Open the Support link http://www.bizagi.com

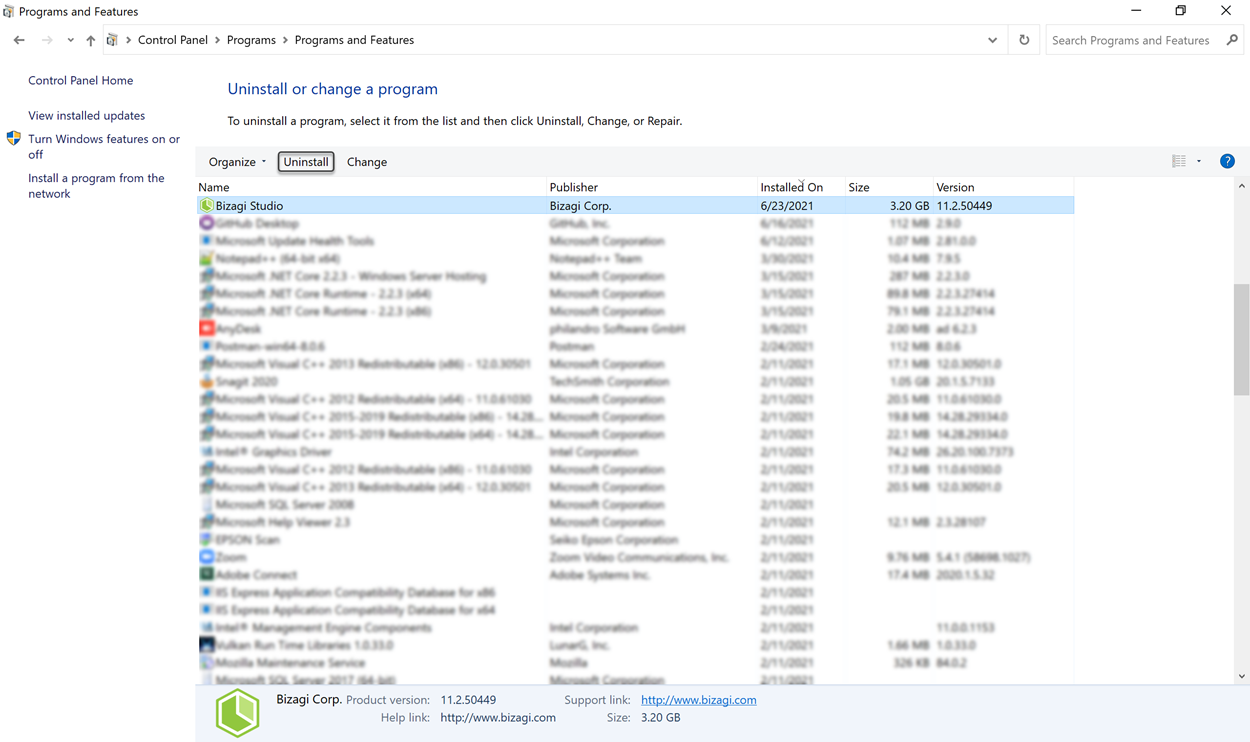point(698,700)
